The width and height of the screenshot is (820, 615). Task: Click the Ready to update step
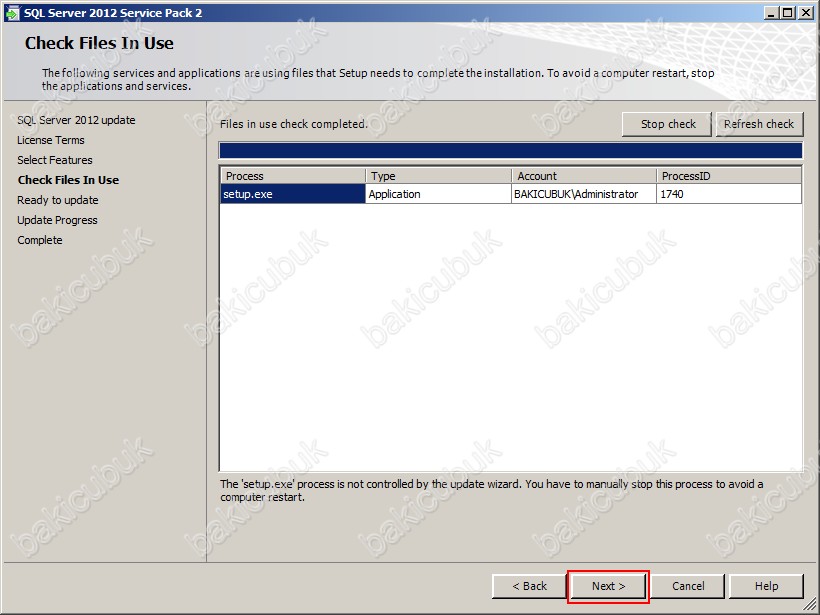coord(58,200)
